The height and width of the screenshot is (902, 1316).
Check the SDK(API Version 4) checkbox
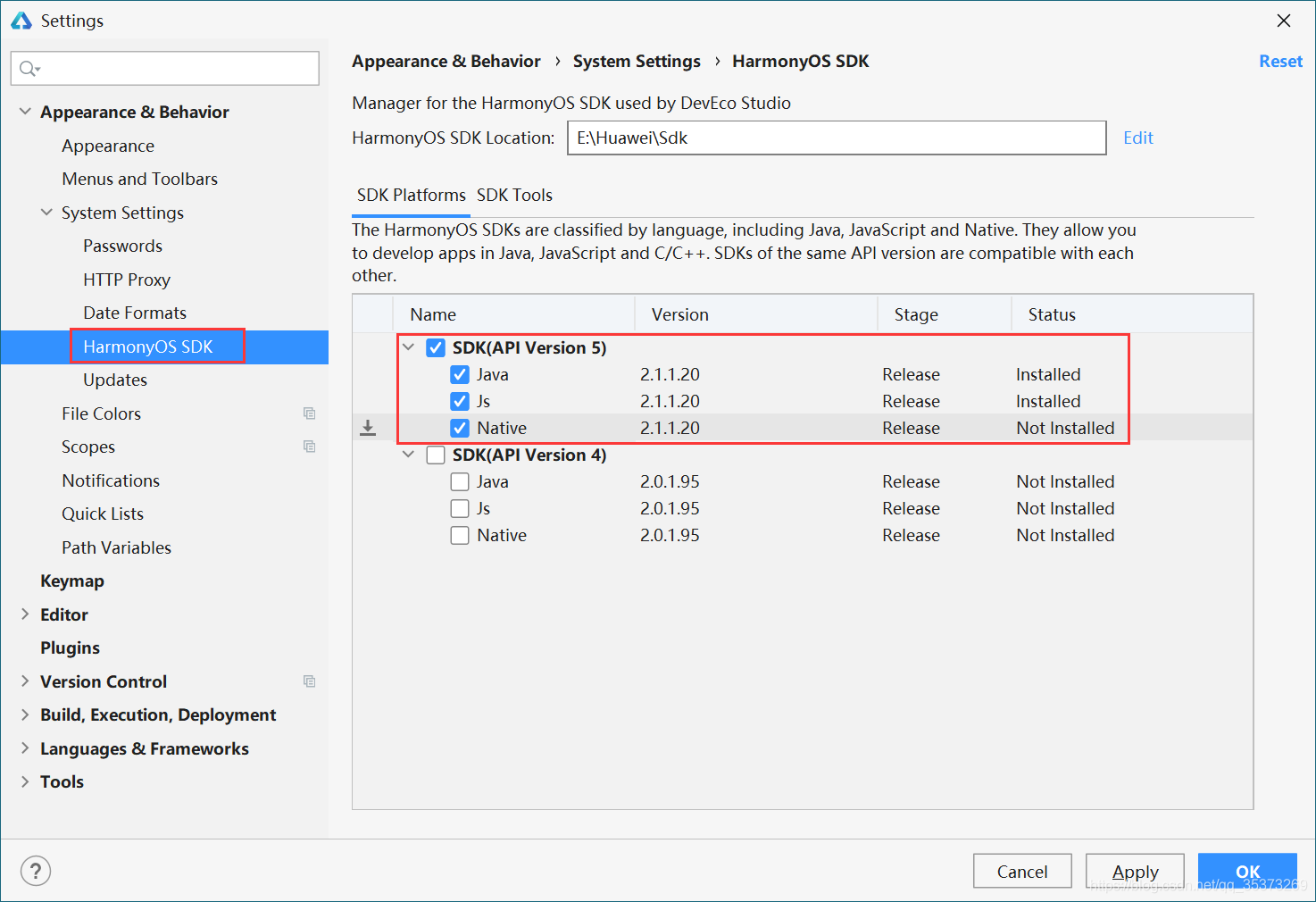coord(436,455)
